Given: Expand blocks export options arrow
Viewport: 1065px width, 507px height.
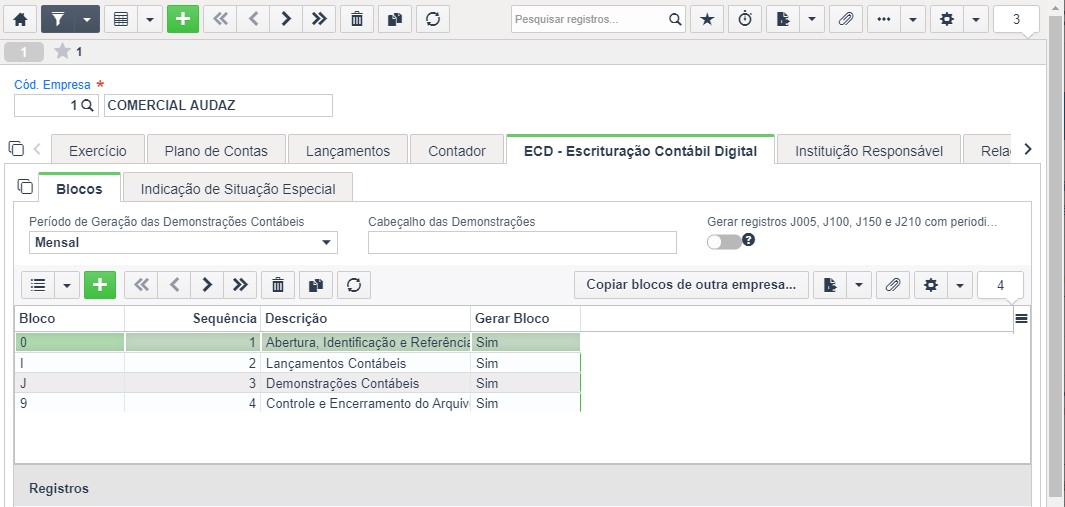Looking at the screenshot, I should pyautogui.click(x=859, y=285).
